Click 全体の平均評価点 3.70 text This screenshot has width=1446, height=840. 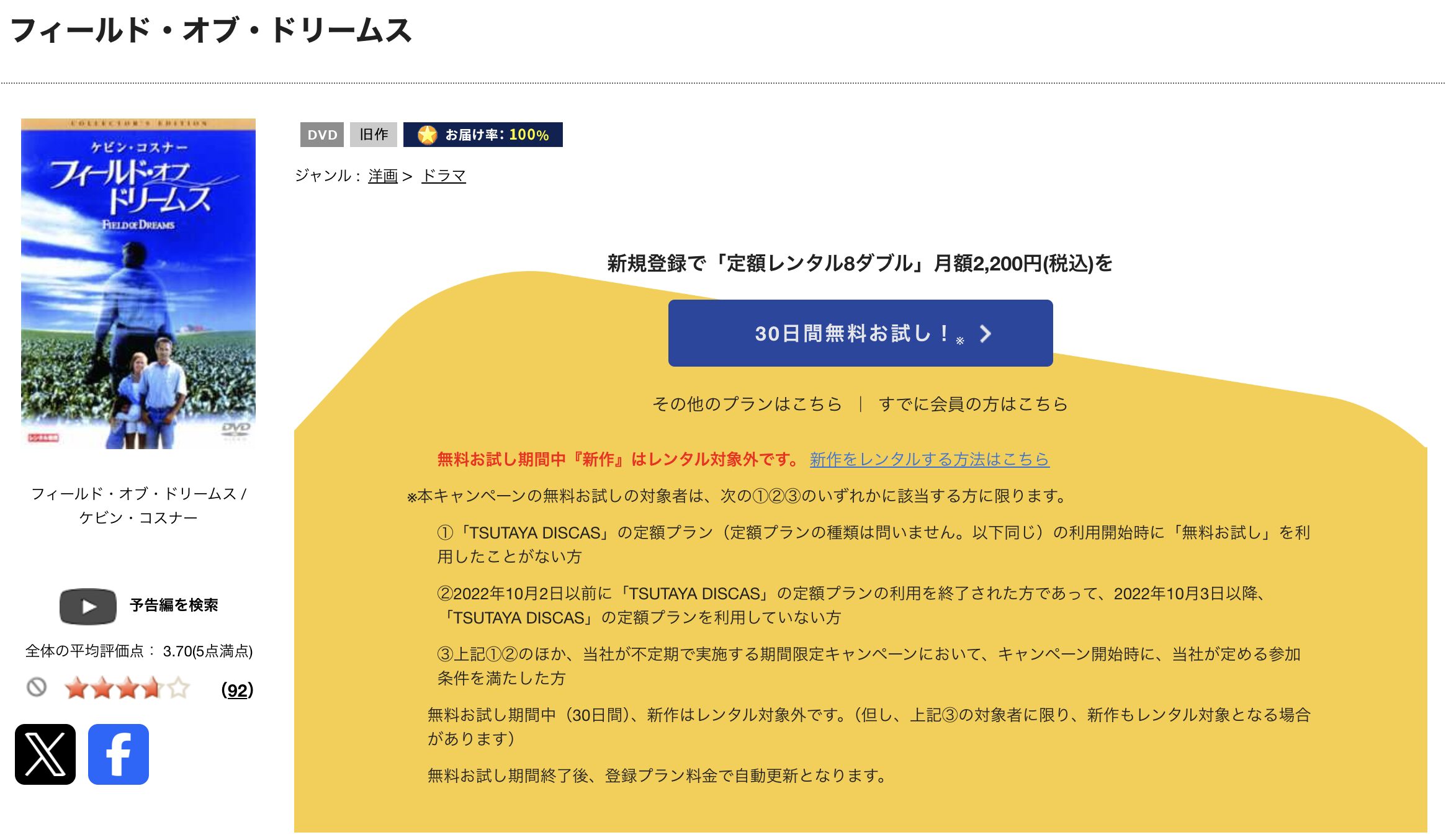tap(138, 651)
